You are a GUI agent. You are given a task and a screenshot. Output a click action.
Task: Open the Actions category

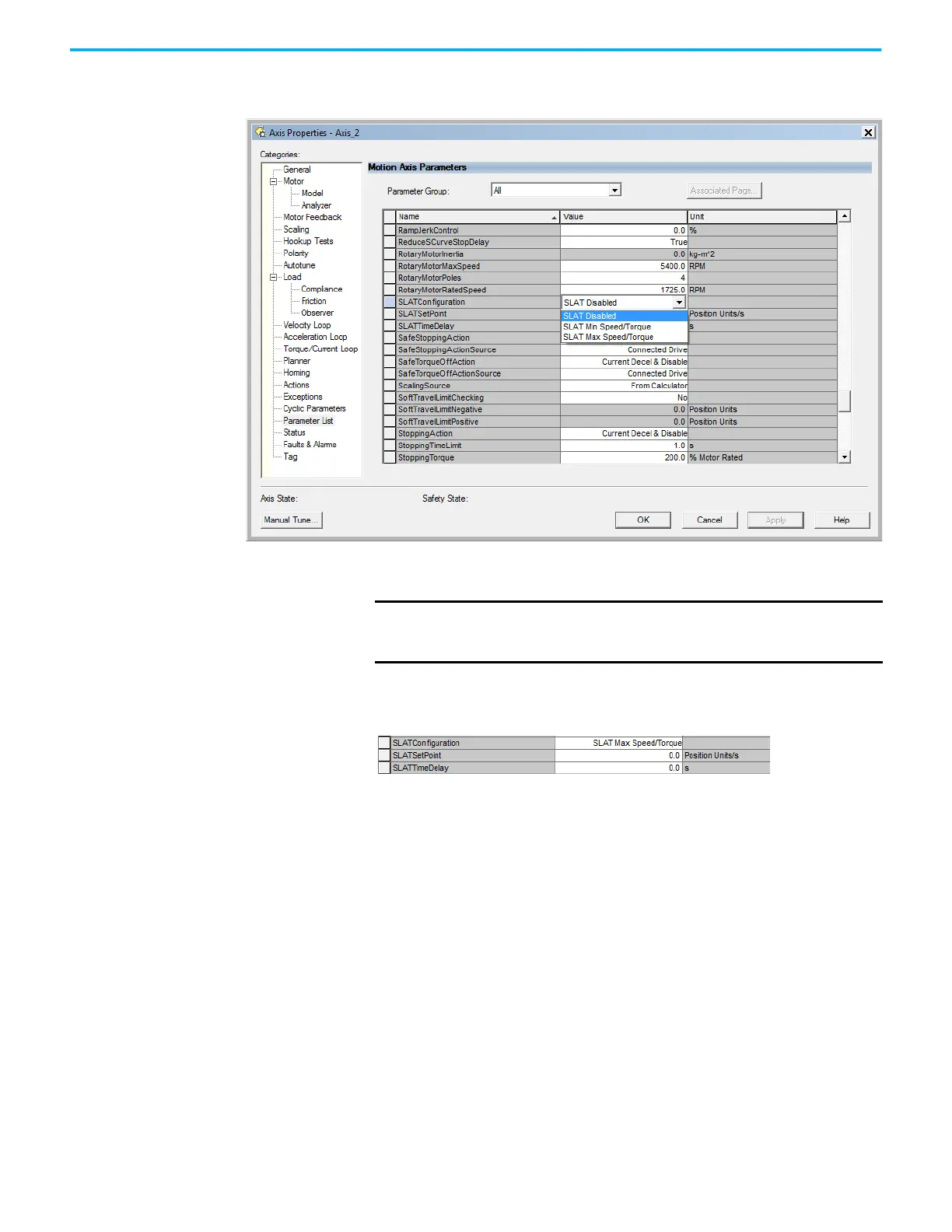(x=296, y=385)
